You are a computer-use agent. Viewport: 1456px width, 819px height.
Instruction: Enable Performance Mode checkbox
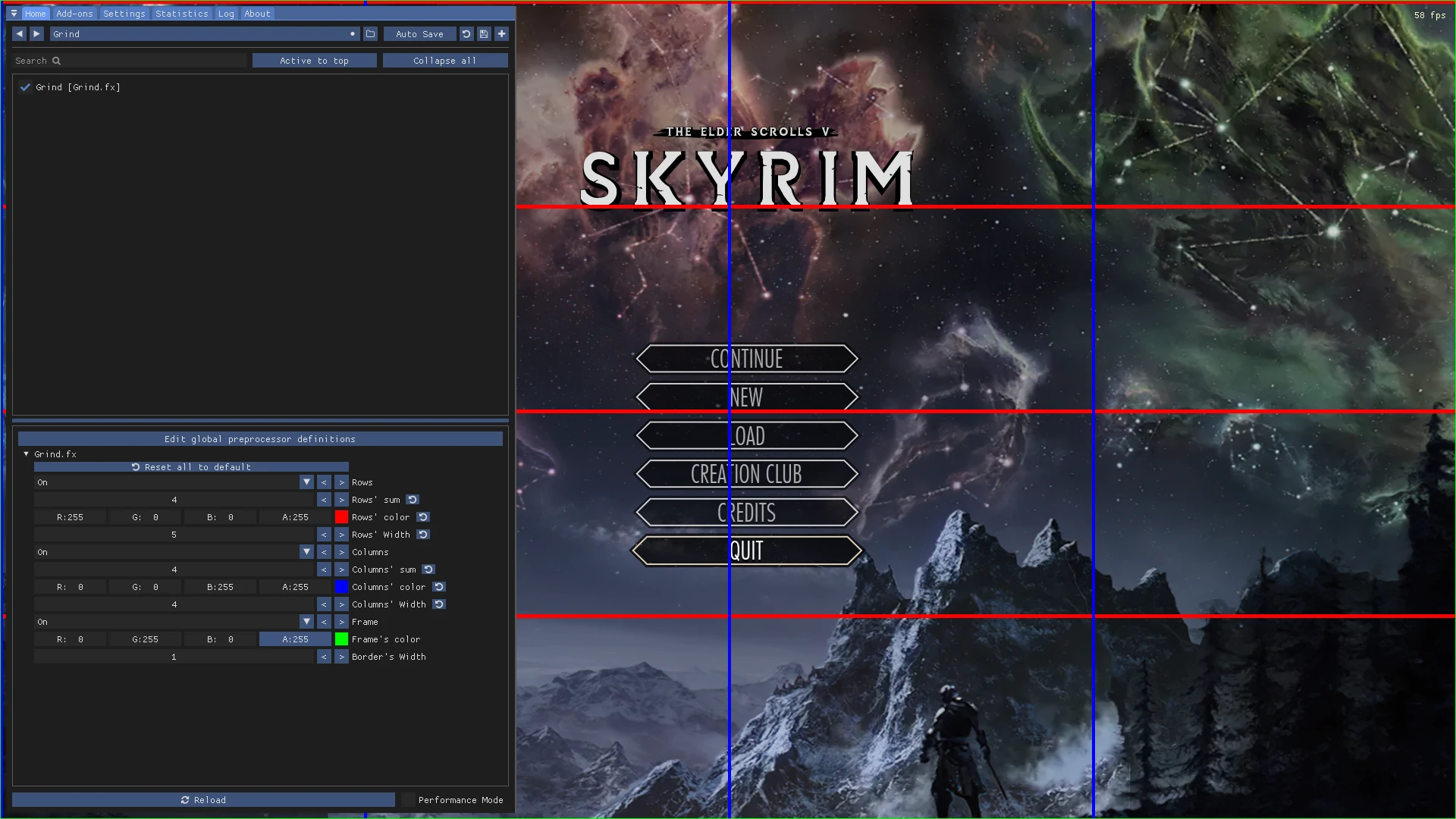point(408,800)
